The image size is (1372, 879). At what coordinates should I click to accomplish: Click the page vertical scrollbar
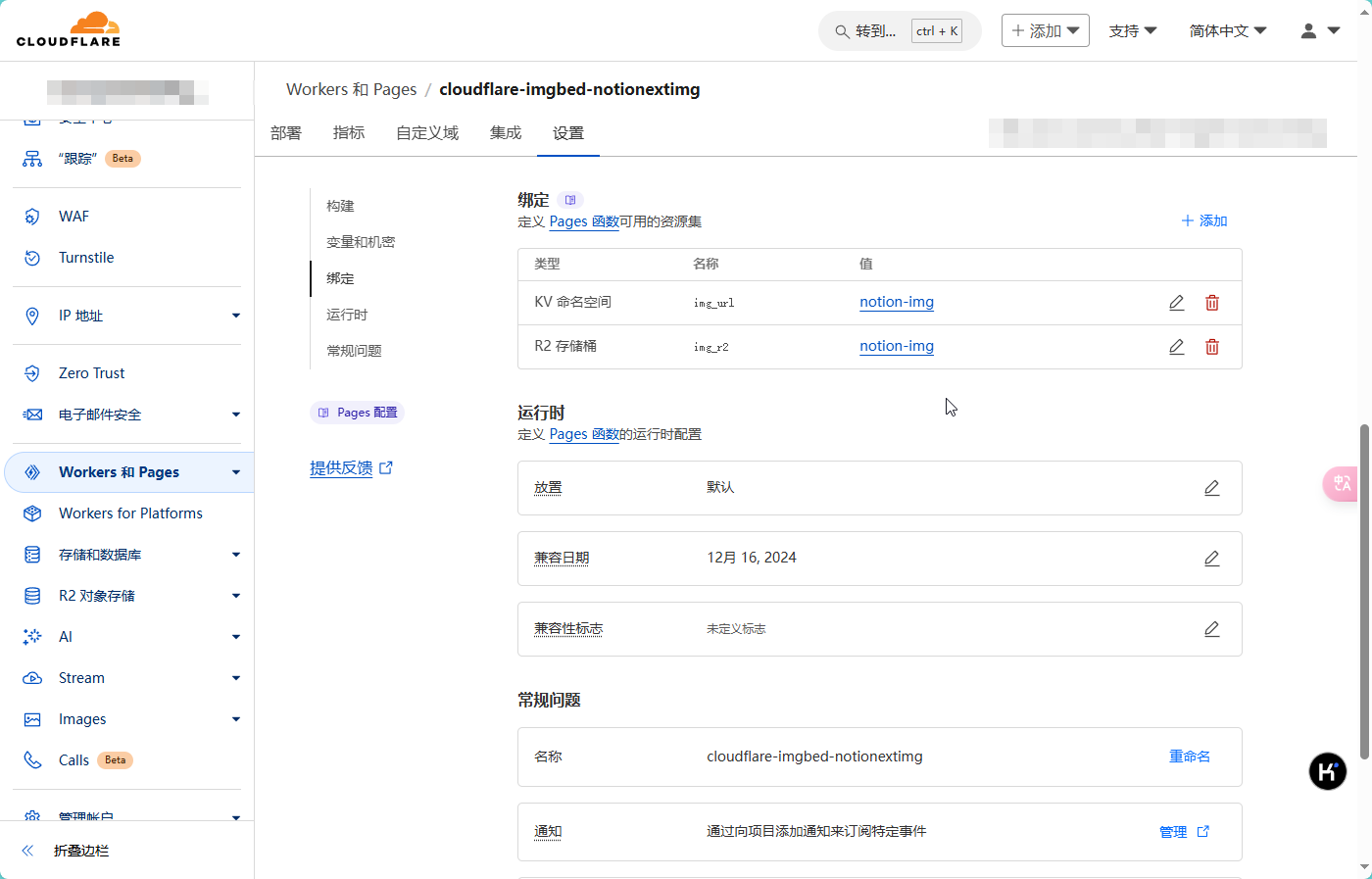[1364, 591]
